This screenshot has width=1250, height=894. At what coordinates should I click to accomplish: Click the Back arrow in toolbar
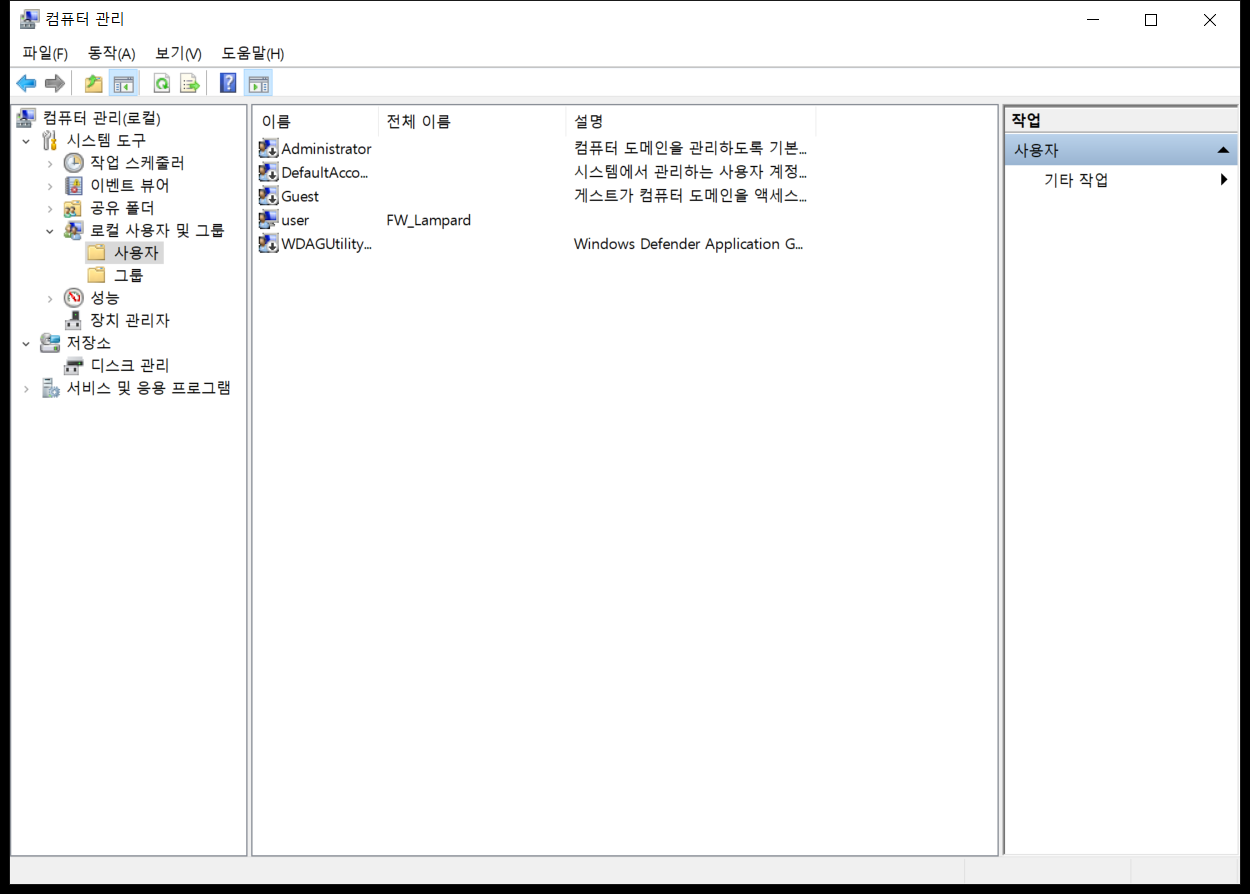[x=26, y=84]
